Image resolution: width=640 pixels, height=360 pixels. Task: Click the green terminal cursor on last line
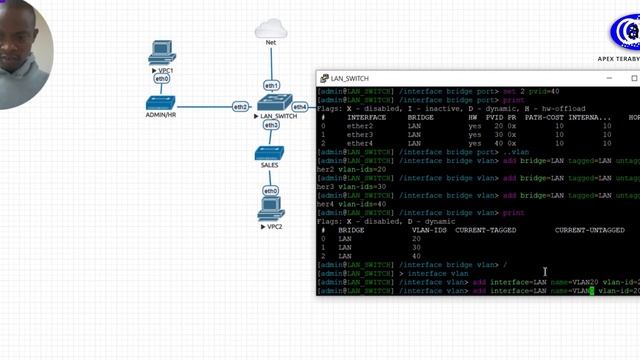[592, 291]
